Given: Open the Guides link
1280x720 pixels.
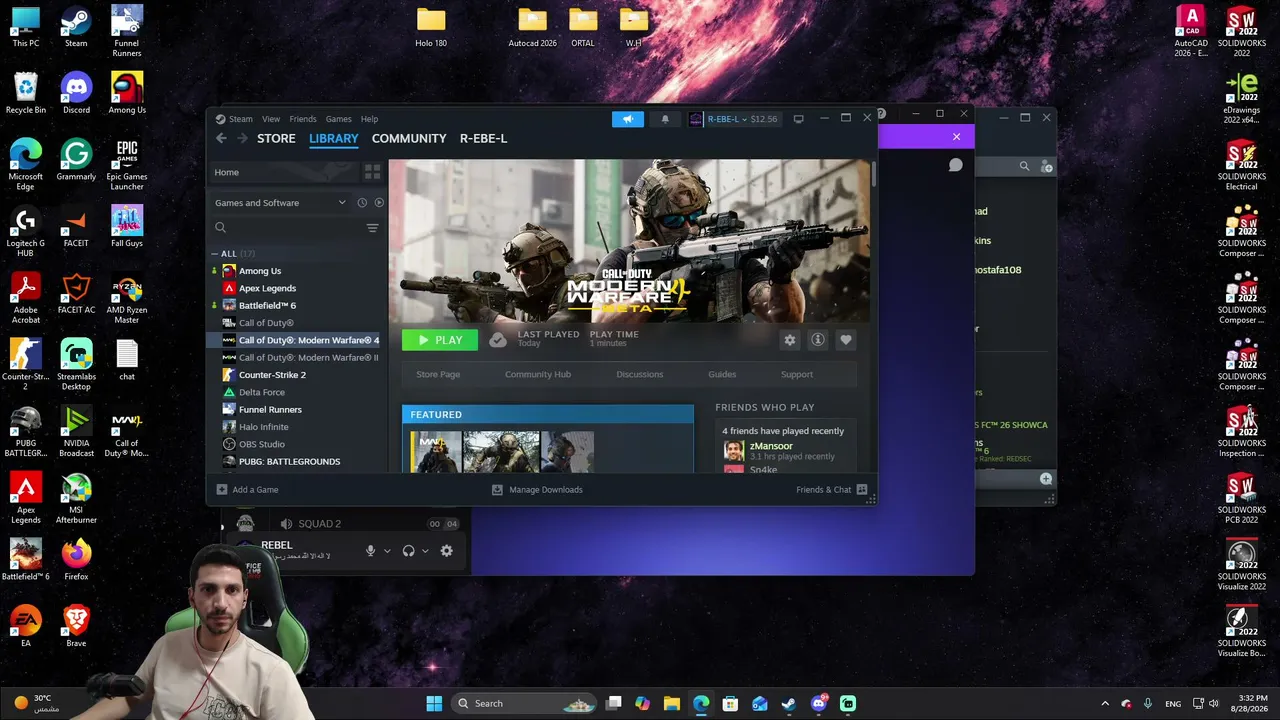Looking at the screenshot, I should pyautogui.click(x=722, y=374).
